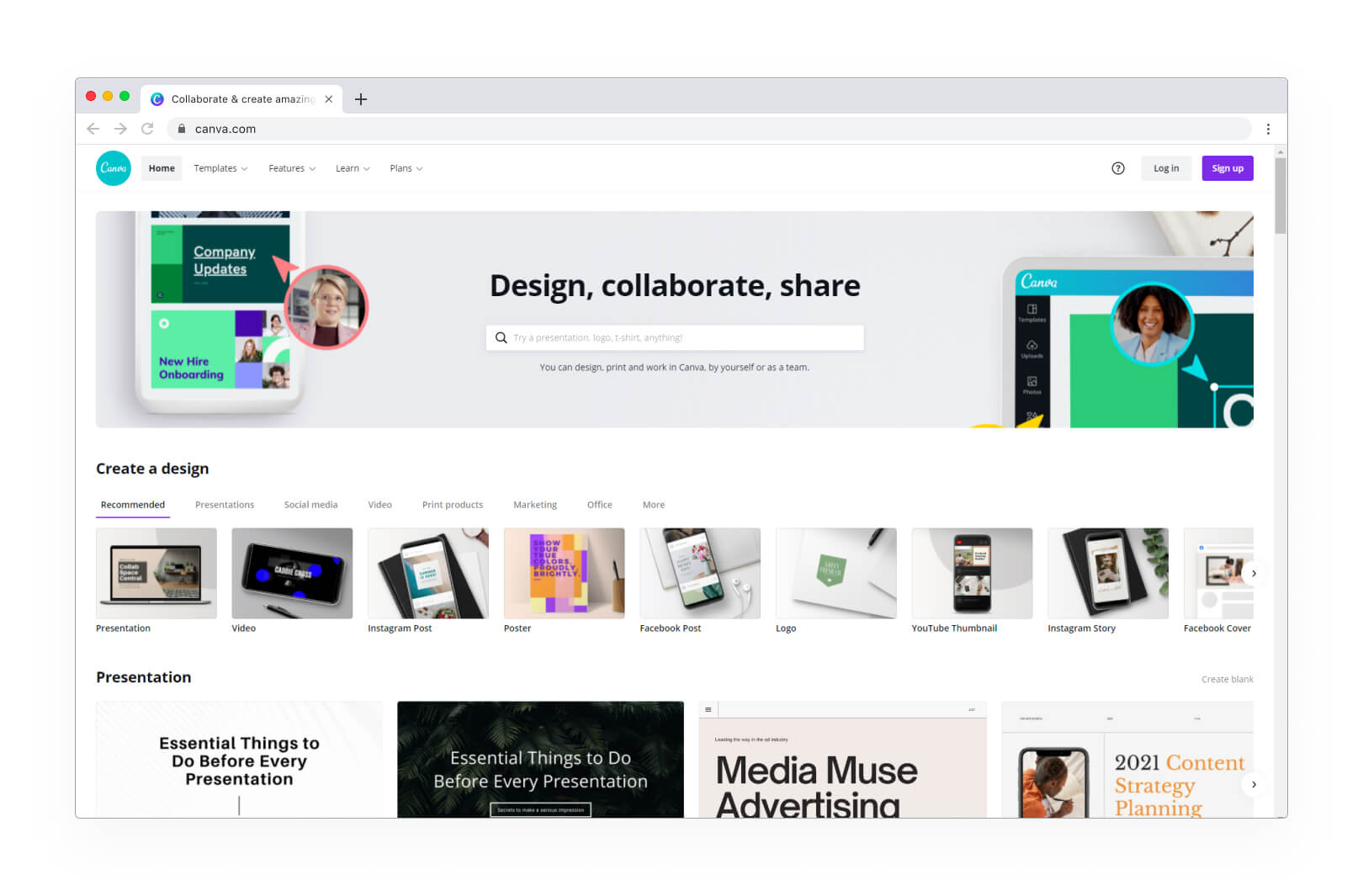Select the Poster design thumbnail
Screen dimensions: 1363x896
point(564,573)
